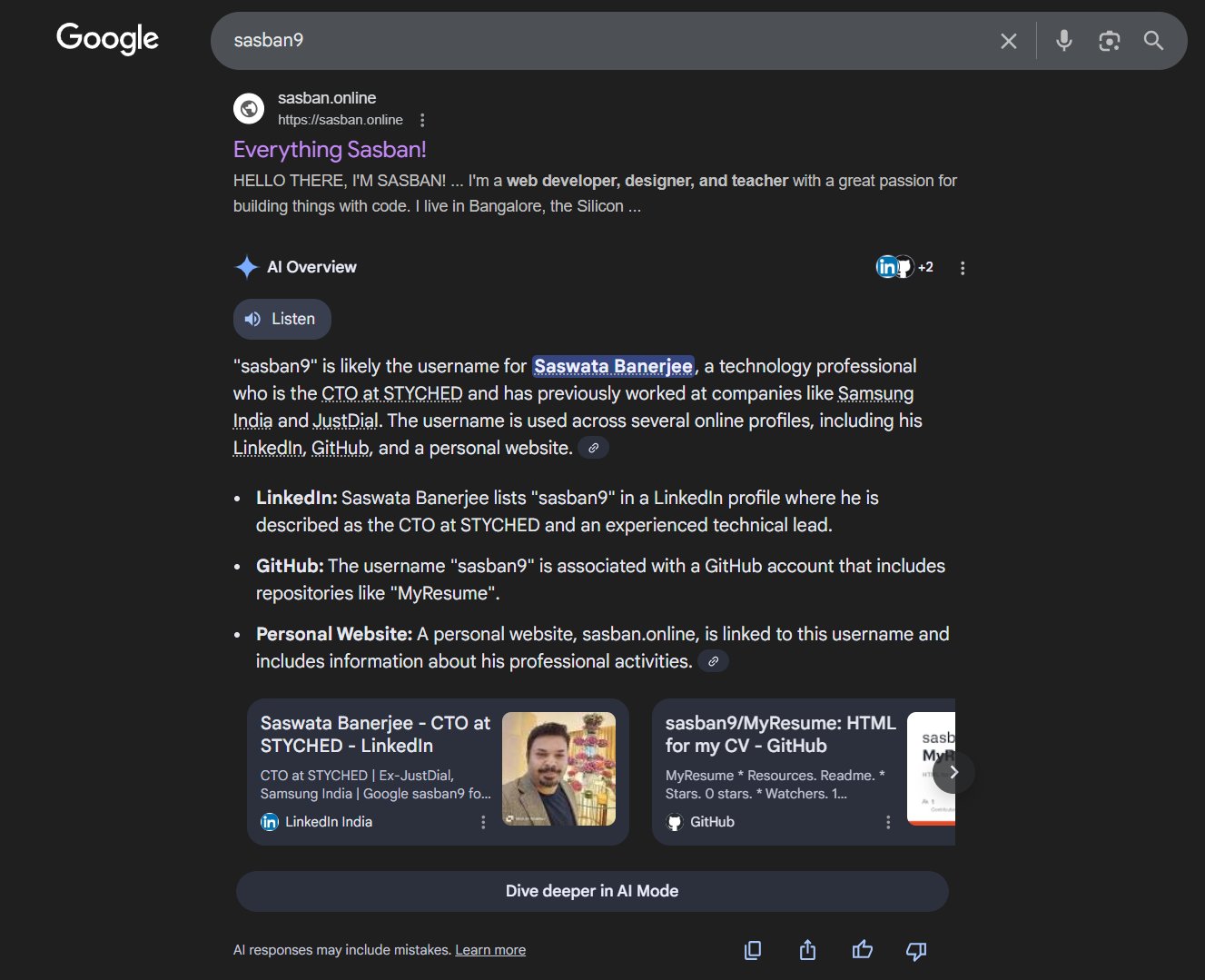Image resolution: width=1205 pixels, height=980 pixels.
Task: View the Saswata Banerjee profile photo
Action: click(x=558, y=769)
